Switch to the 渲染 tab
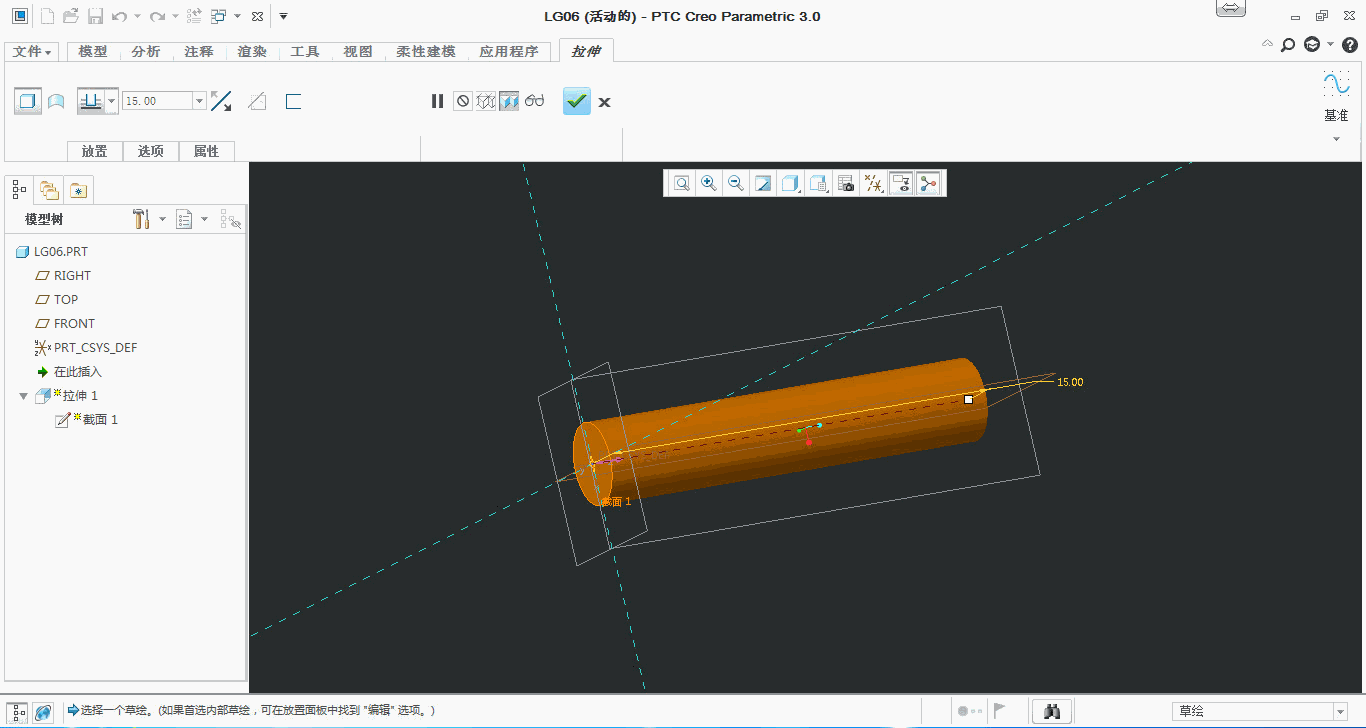The width and height of the screenshot is (1366, 728). (252, 51)
